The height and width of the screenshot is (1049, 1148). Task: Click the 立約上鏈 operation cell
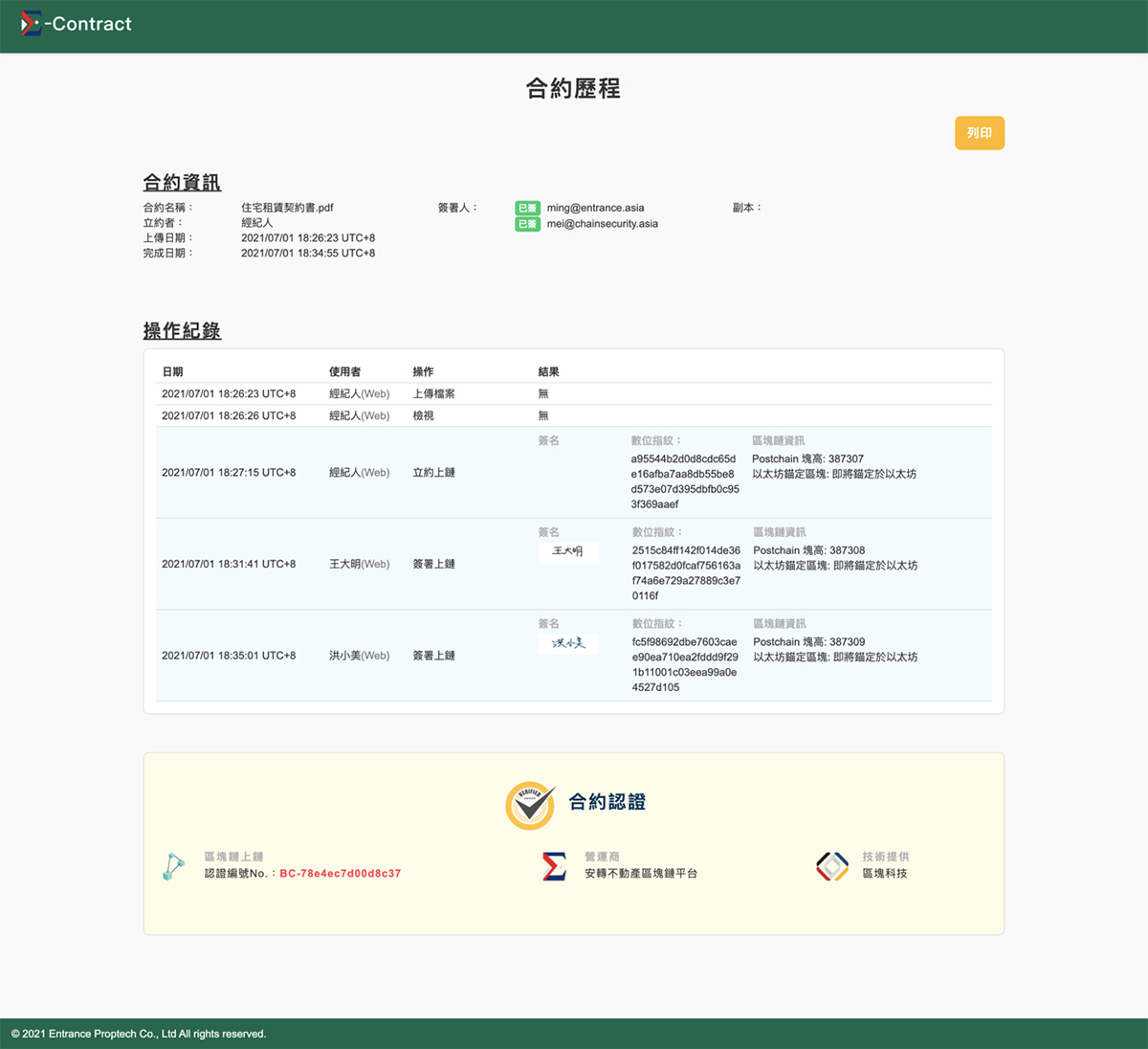(x=433, y=473)
